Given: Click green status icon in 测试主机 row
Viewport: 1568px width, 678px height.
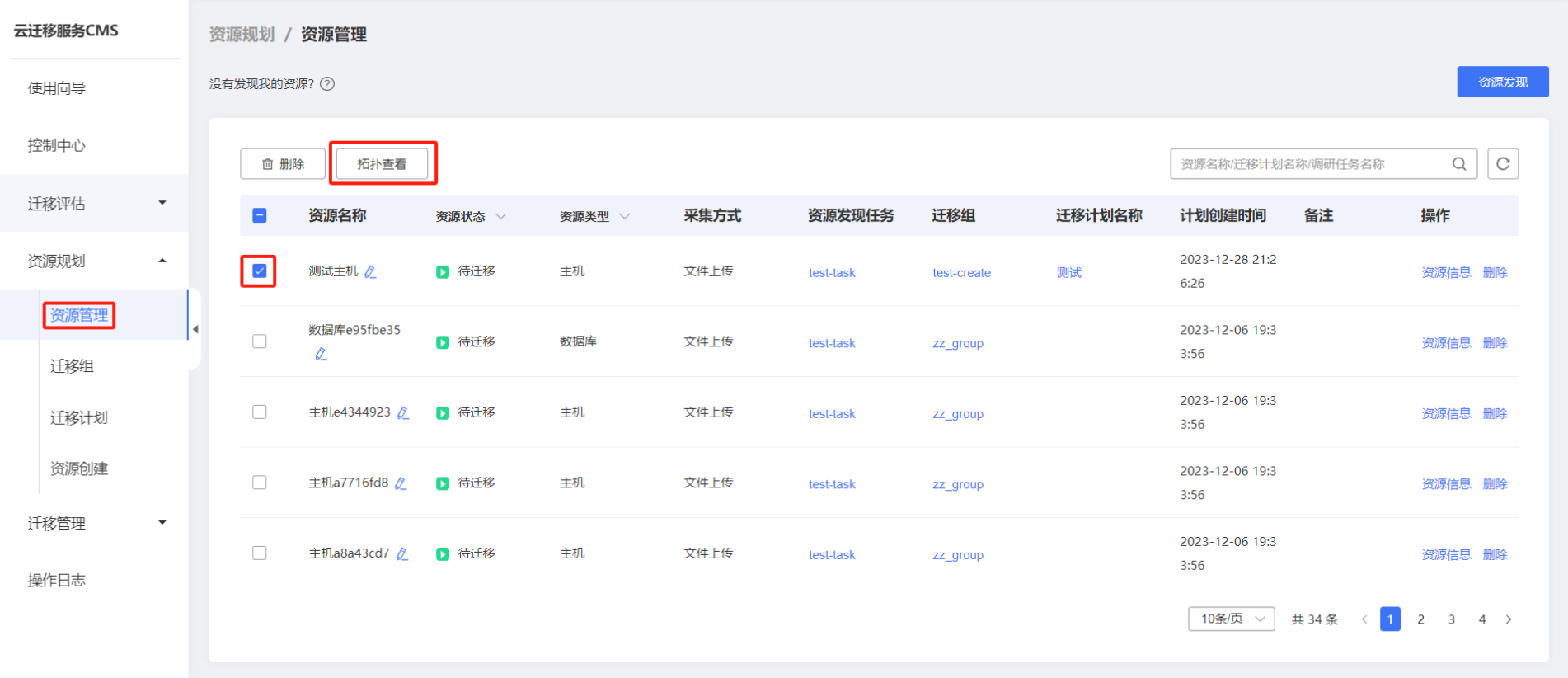Looking at the screenshot, I should [443, 271].
